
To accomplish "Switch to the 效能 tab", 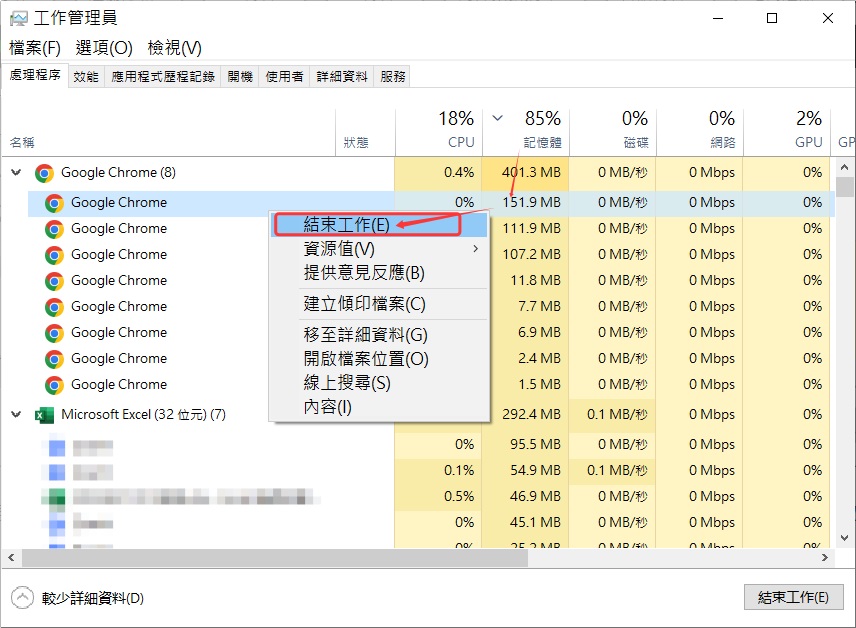I will (86, 76).
